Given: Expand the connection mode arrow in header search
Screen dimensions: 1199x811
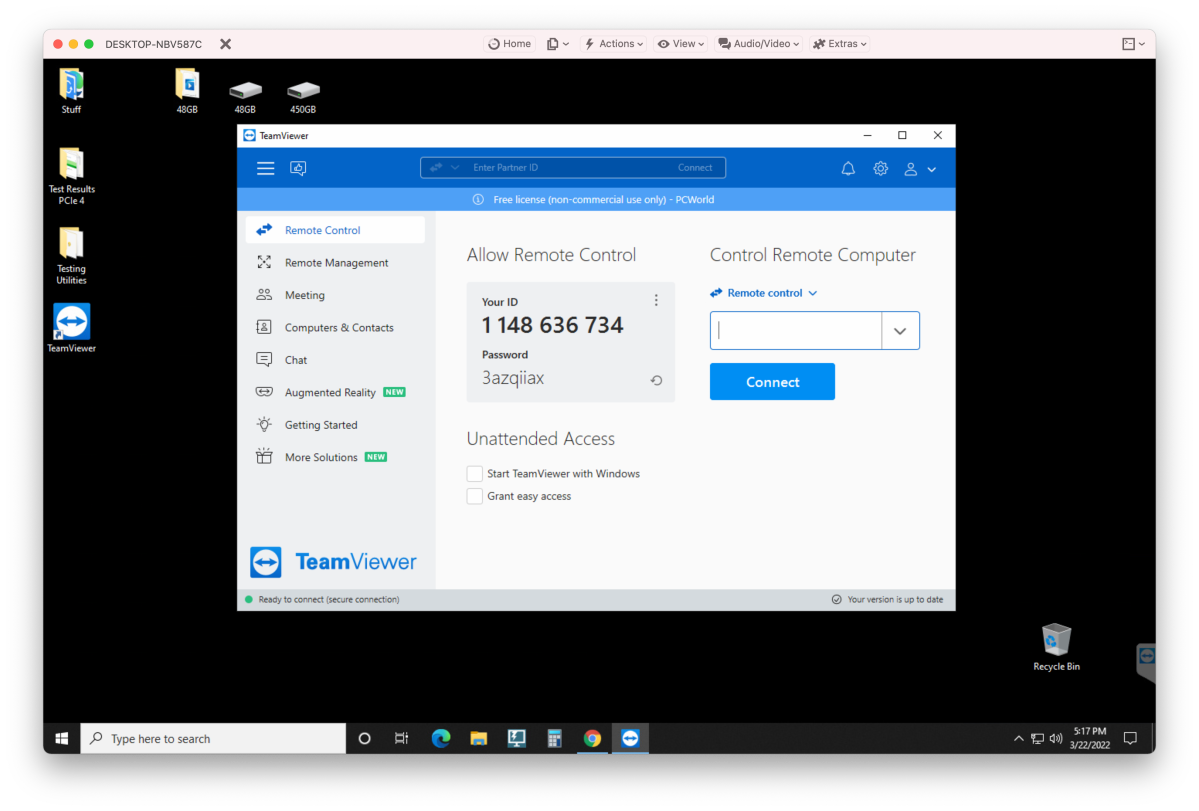Looking at the screenshot, I should click(455, 167).
